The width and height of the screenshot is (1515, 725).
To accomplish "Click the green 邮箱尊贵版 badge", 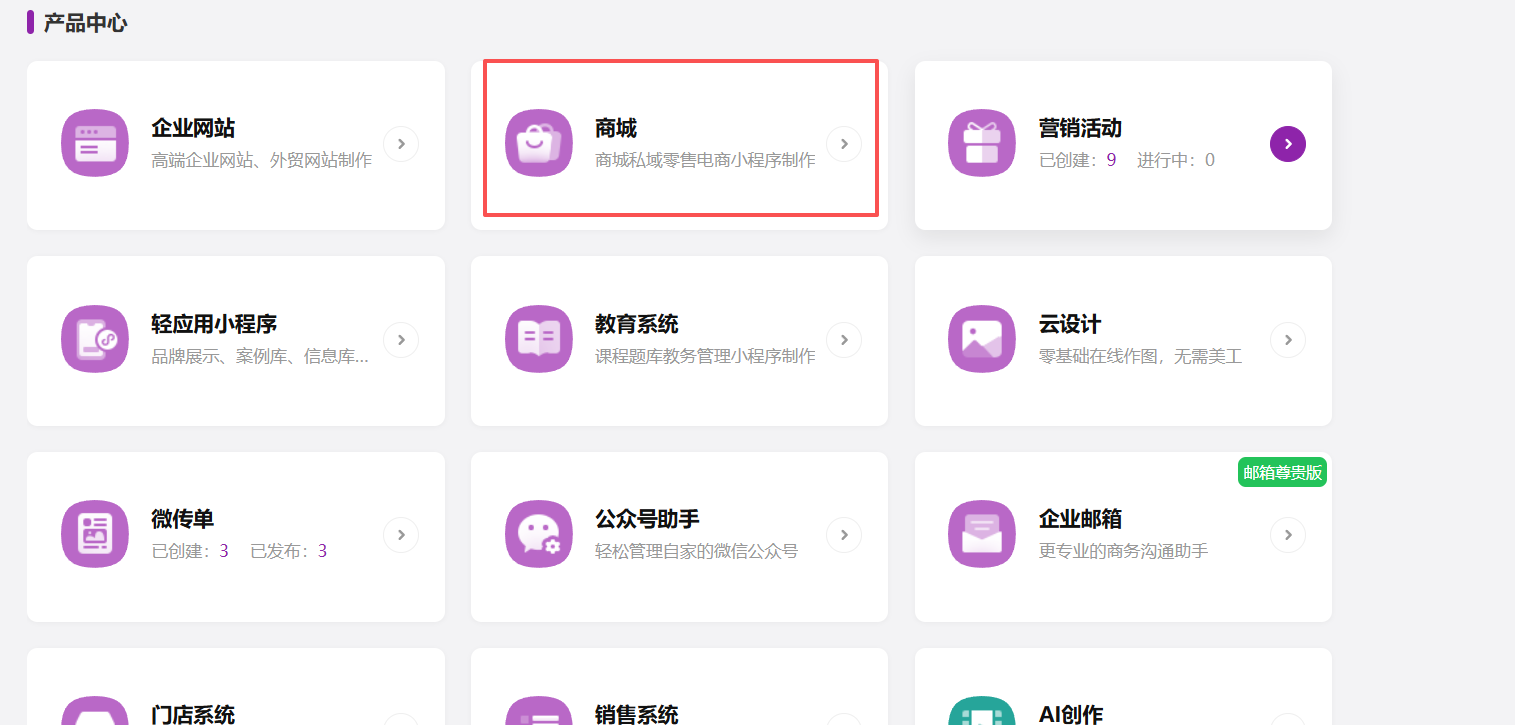I will 1282,472.
